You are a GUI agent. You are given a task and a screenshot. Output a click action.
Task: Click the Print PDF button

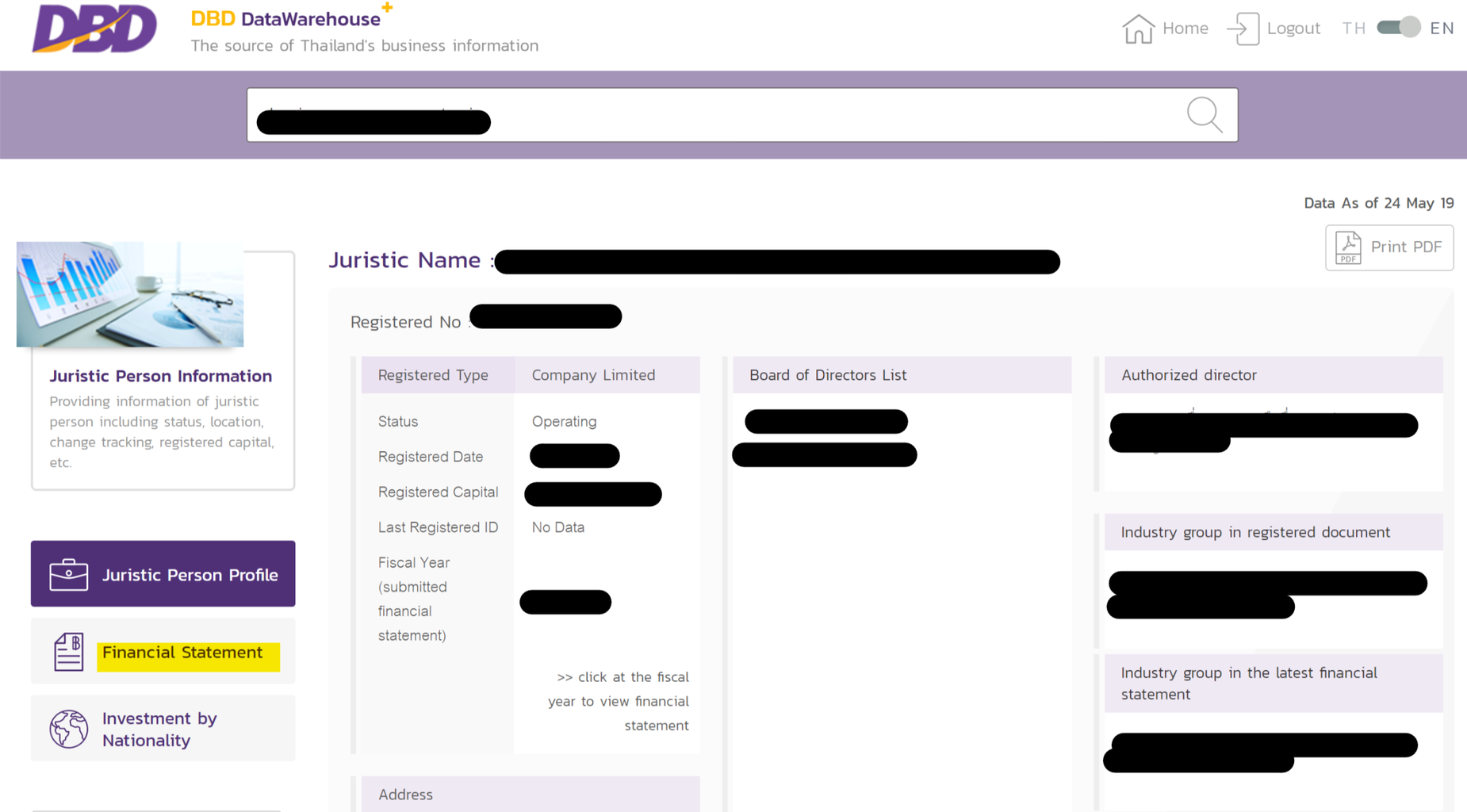click(1388, 247)
